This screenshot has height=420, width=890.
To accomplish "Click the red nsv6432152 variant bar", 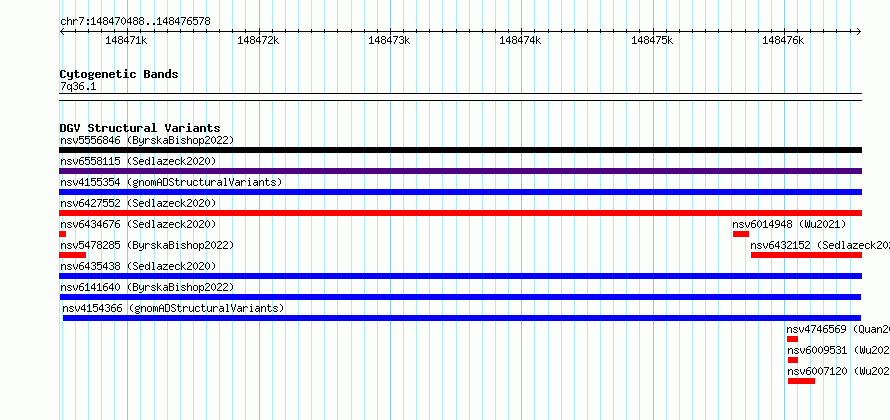I will tap(807, 255).
